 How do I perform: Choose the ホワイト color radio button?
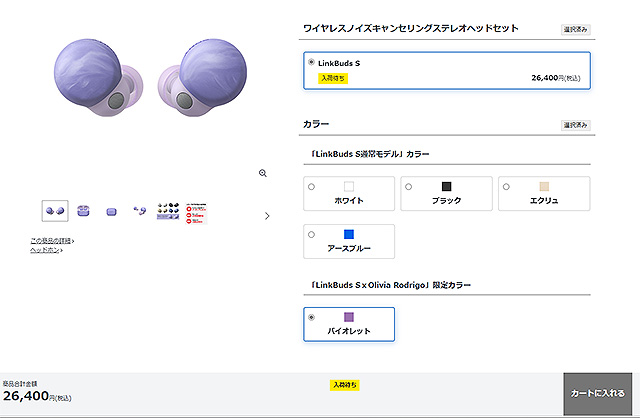click(x=311, y=187)
